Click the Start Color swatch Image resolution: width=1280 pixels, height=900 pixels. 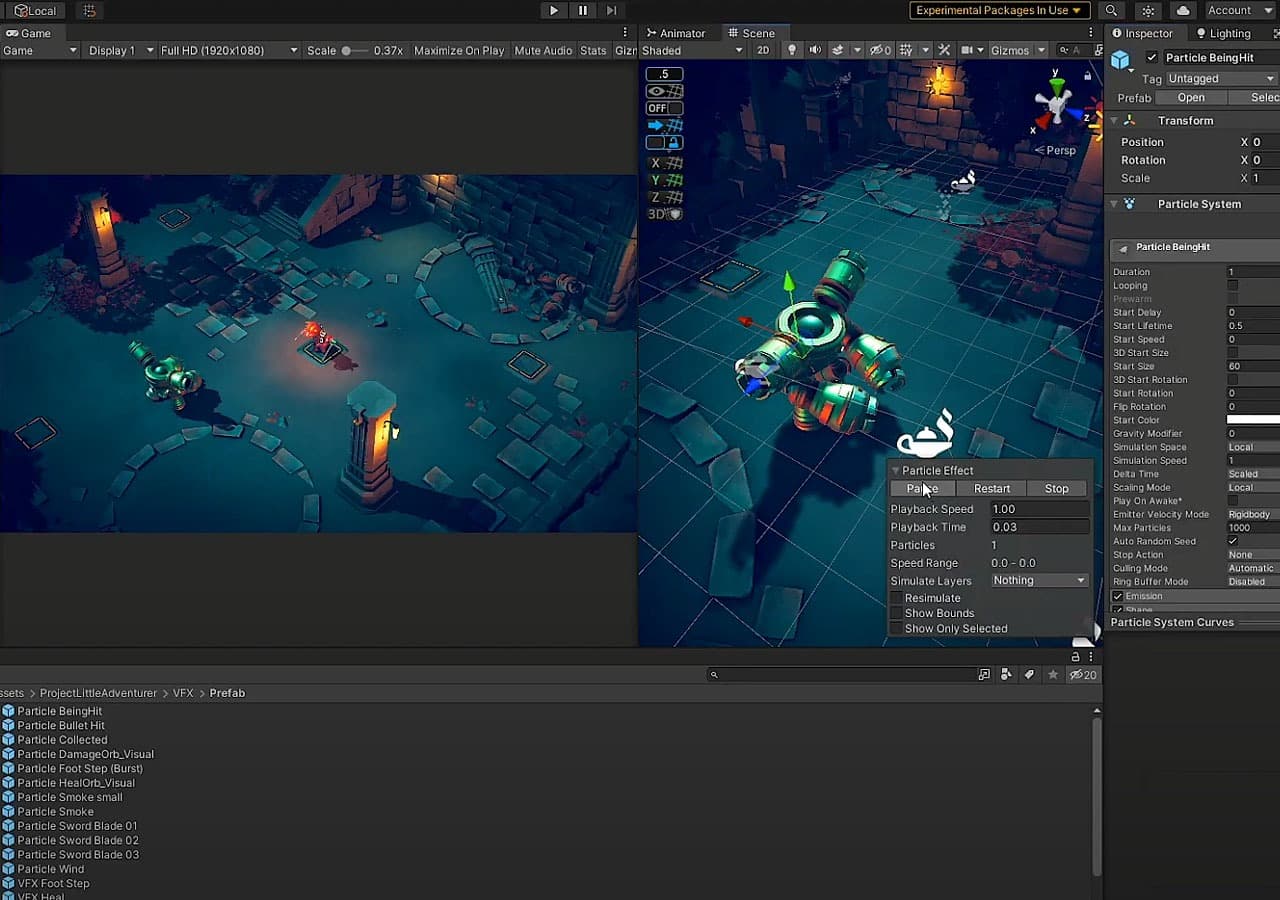coord(1253,420)
